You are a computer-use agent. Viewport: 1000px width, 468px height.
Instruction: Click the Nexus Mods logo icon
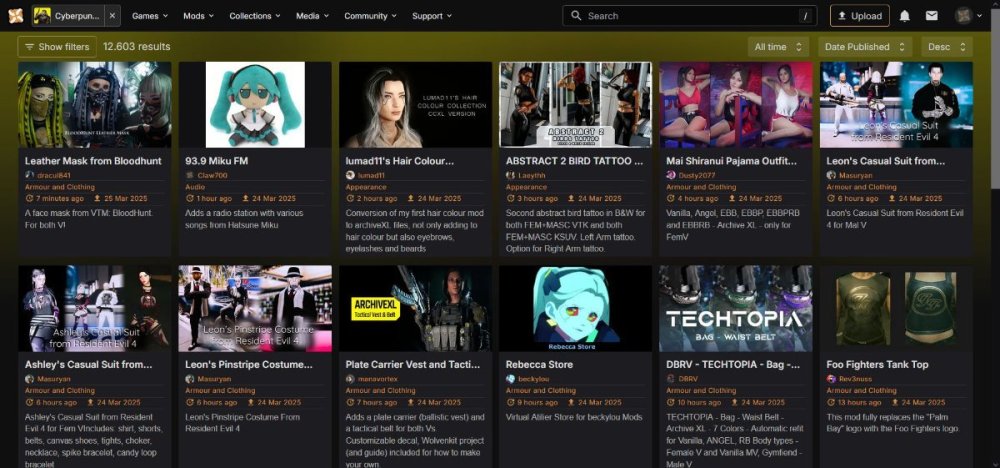tap(15, 15)
